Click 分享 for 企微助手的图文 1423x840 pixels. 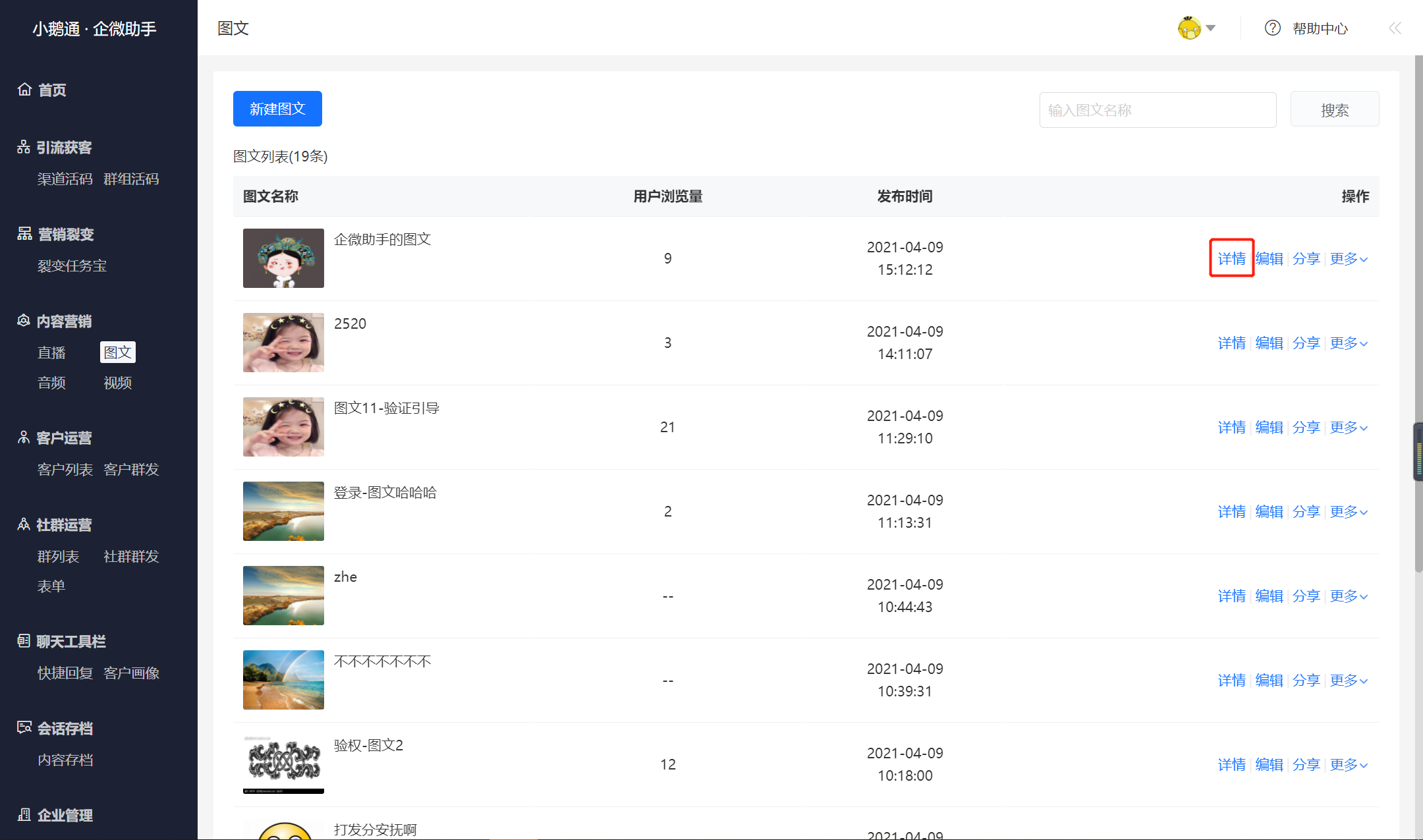point(1306,258)
